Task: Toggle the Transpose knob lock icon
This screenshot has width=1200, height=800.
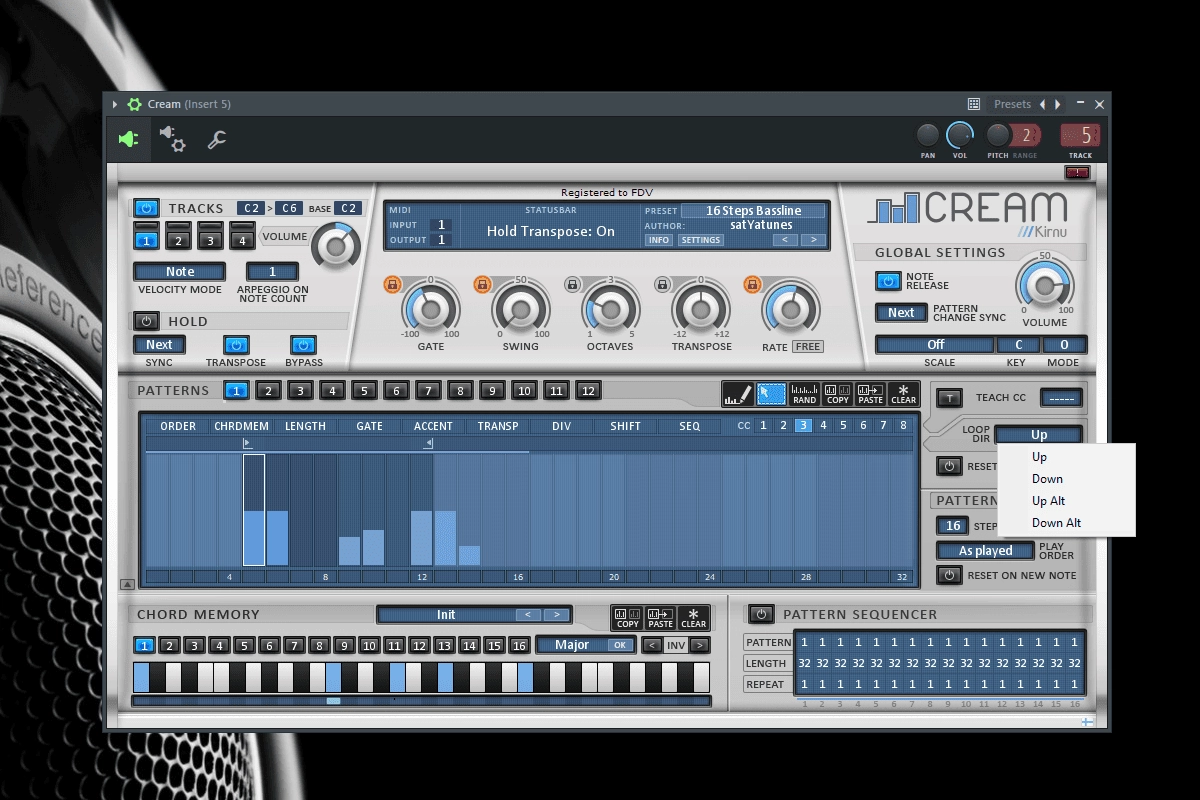Action: pyautogui.click(x=662, y=285)
